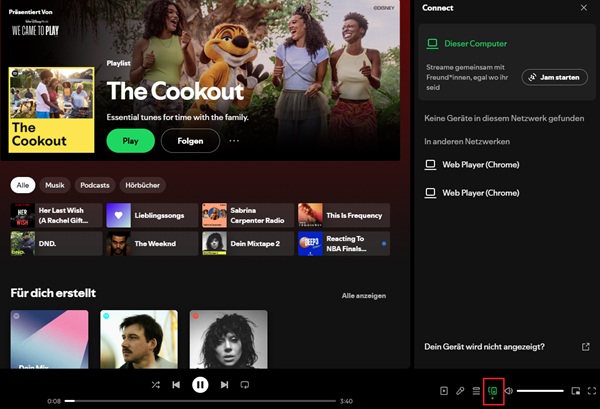Screen dimensions: 600x409
Task: Open the Now Playing view icon
Action: pos(444,391)
